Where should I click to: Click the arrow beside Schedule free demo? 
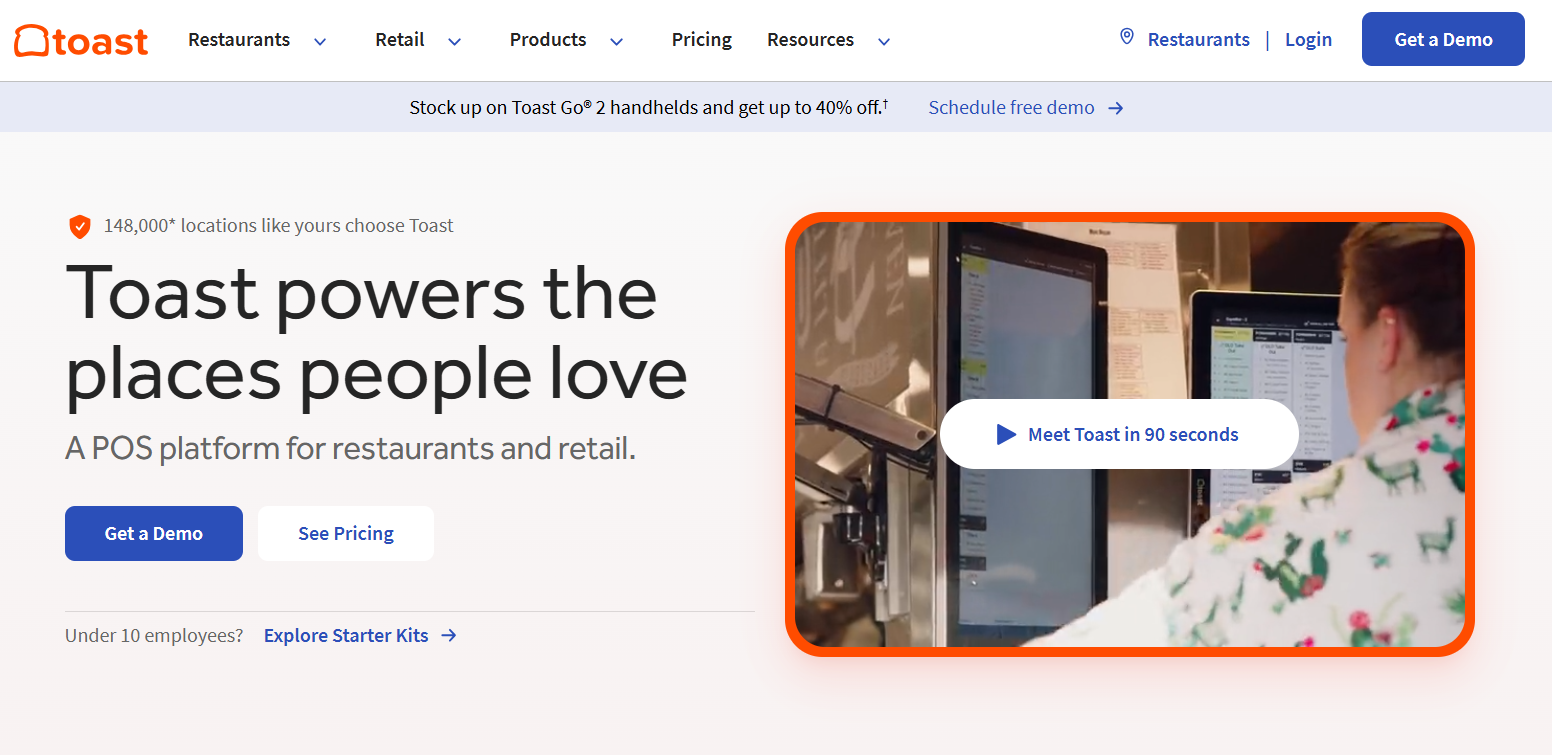point(1116,108)
